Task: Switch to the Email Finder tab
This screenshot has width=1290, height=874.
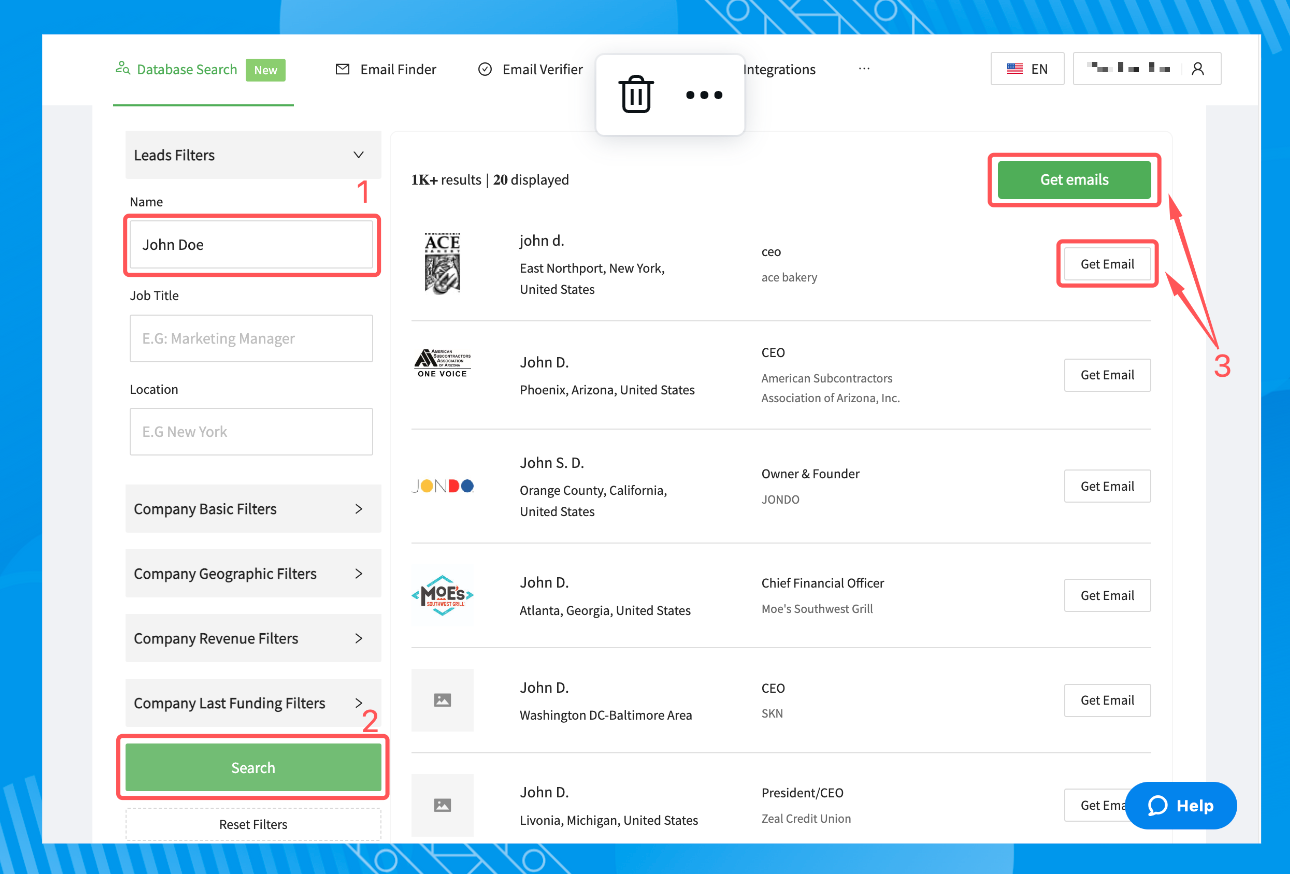Action: (386, 69)
